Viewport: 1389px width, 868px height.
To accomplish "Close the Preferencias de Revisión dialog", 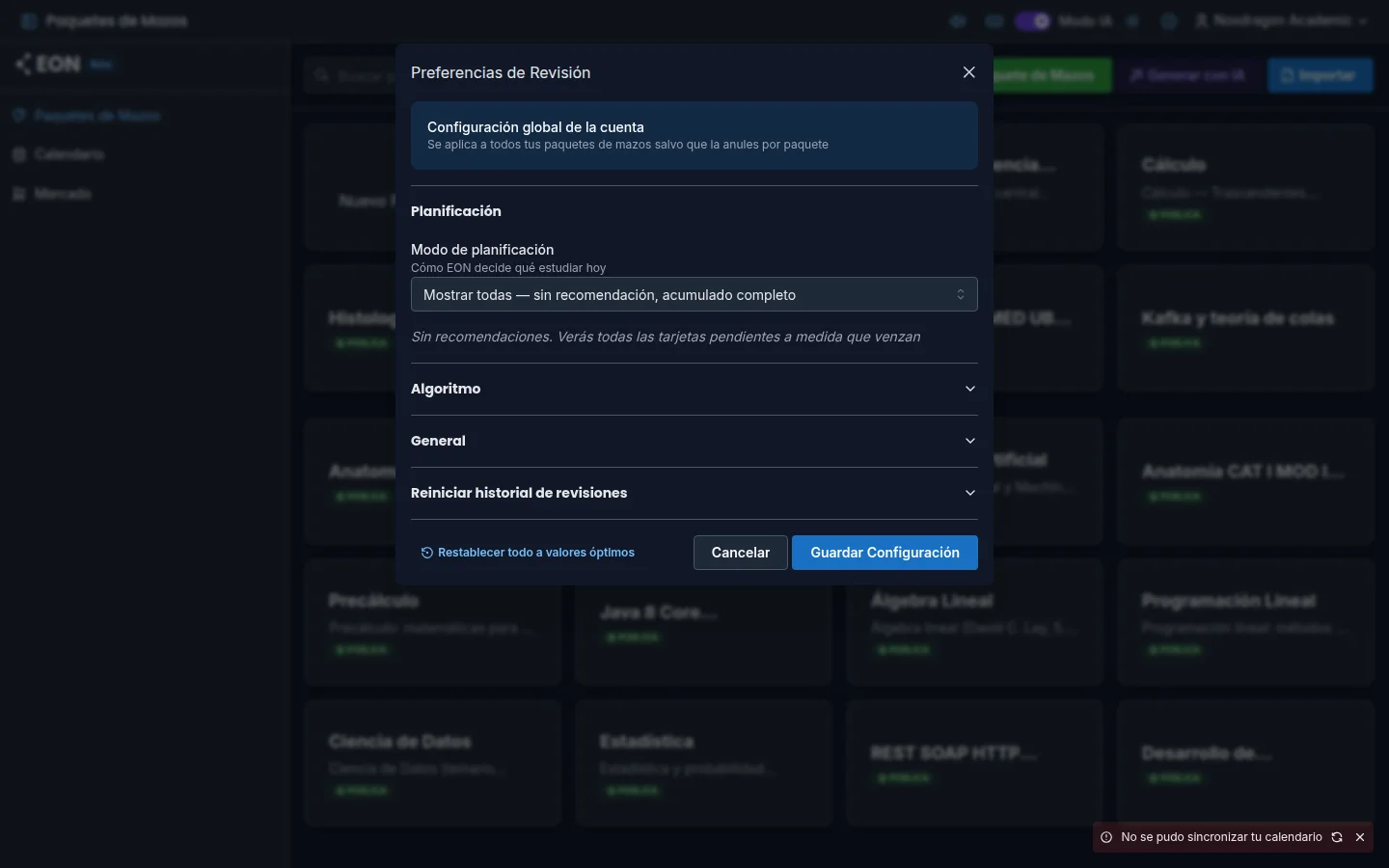I will pyautogui.click(x=969, y=72).
